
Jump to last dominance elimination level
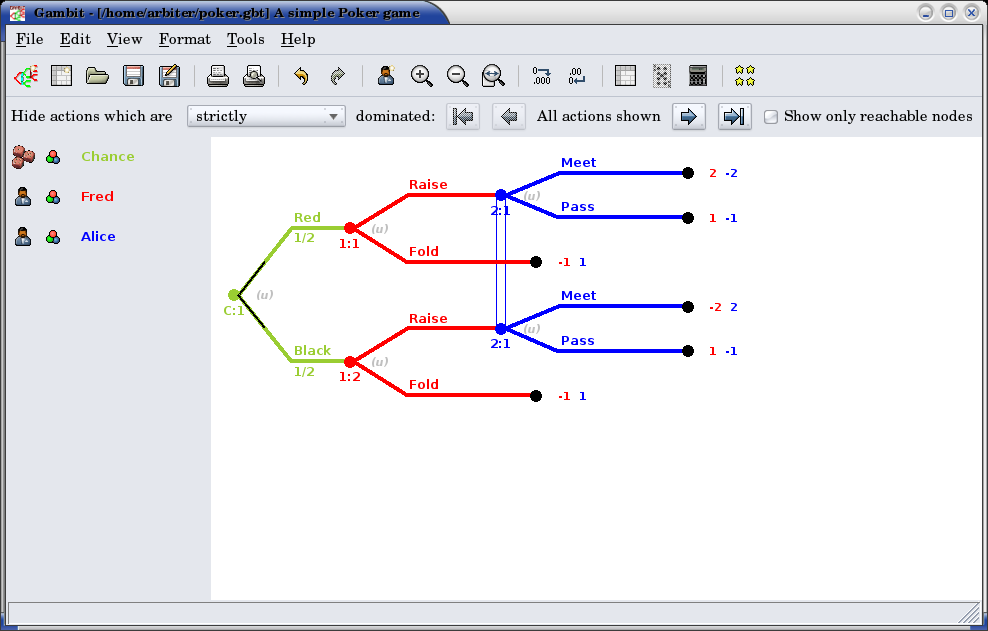point(734,116)
